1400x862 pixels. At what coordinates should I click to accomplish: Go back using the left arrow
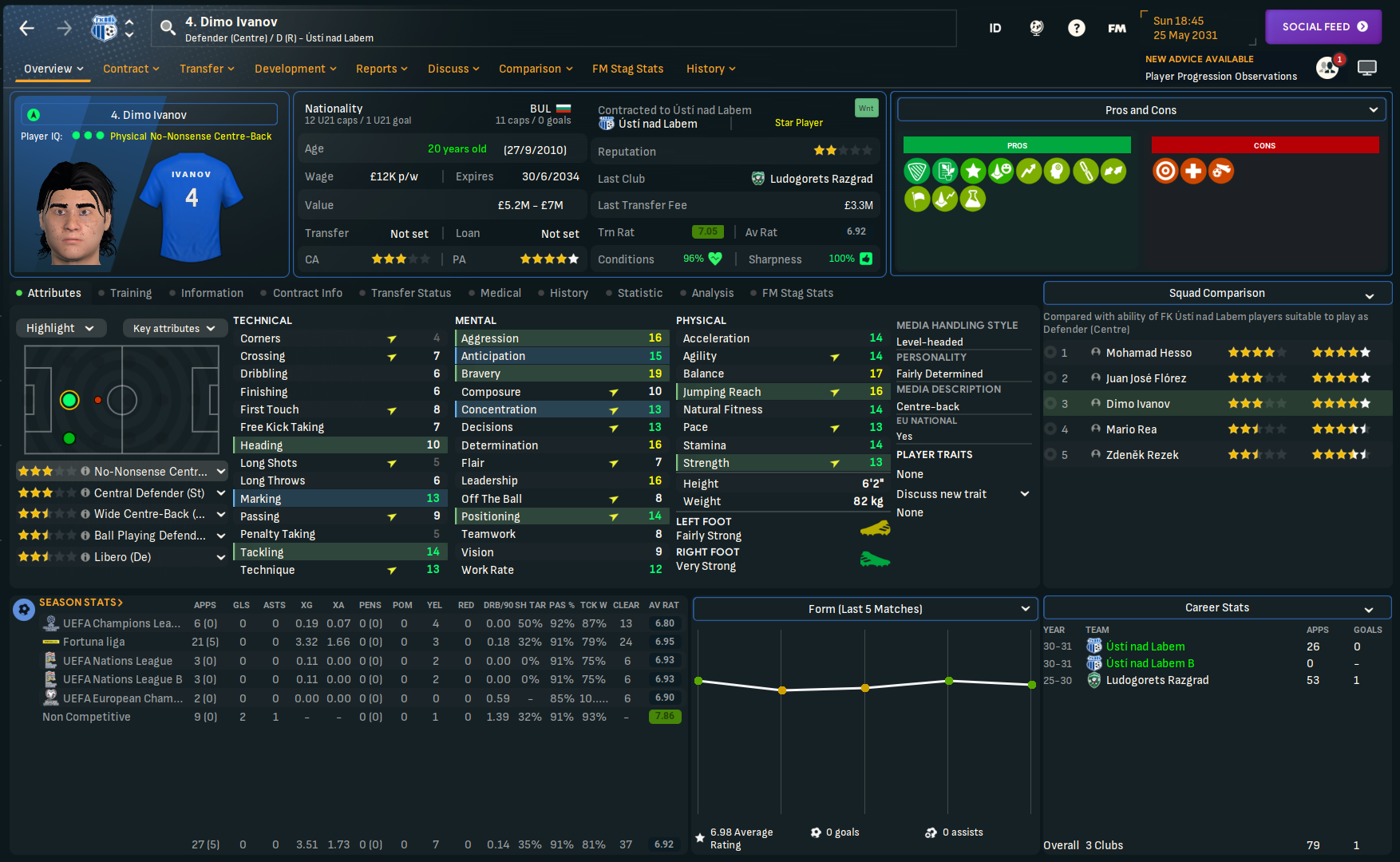tap(27, 28)
